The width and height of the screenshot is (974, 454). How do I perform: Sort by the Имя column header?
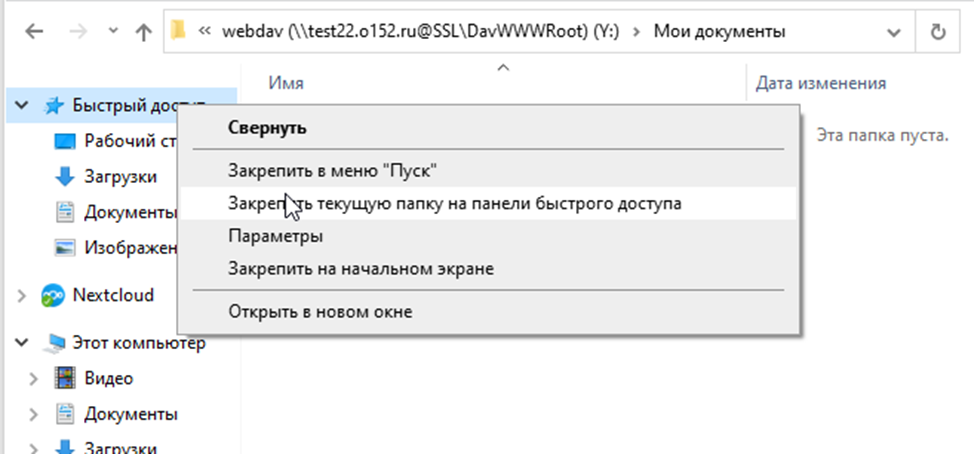point(286,84)
